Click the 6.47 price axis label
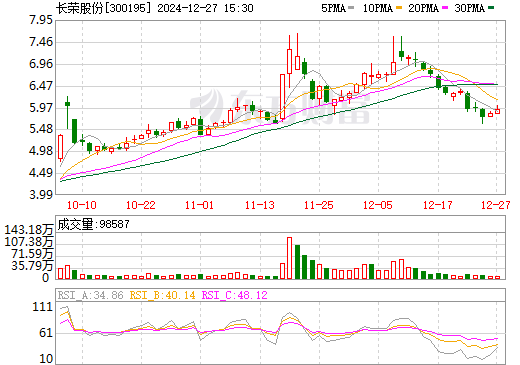Screen dimensions: 520x365 pos(41,86)
